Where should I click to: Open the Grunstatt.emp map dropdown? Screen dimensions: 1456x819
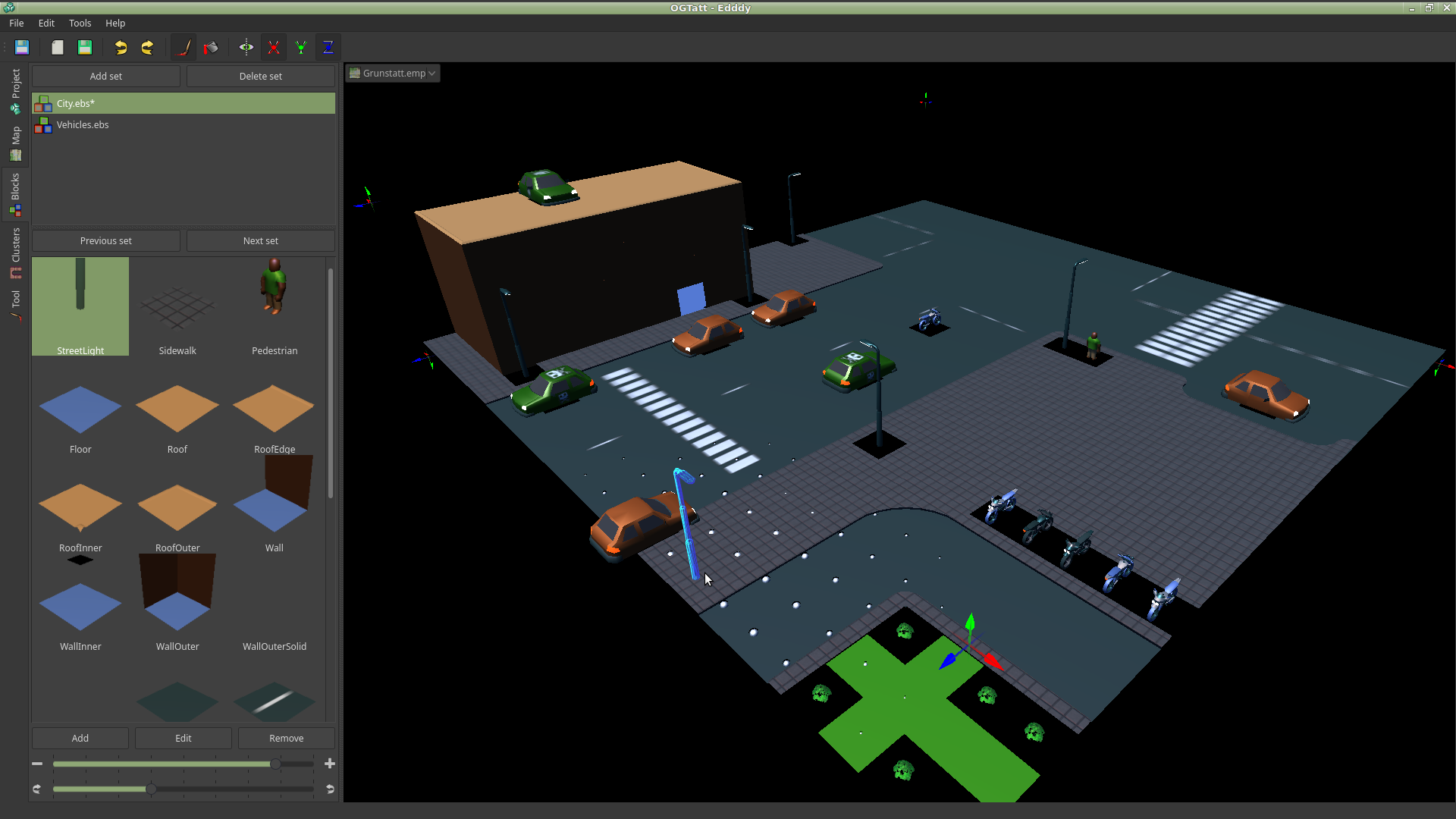click(393, 73)
